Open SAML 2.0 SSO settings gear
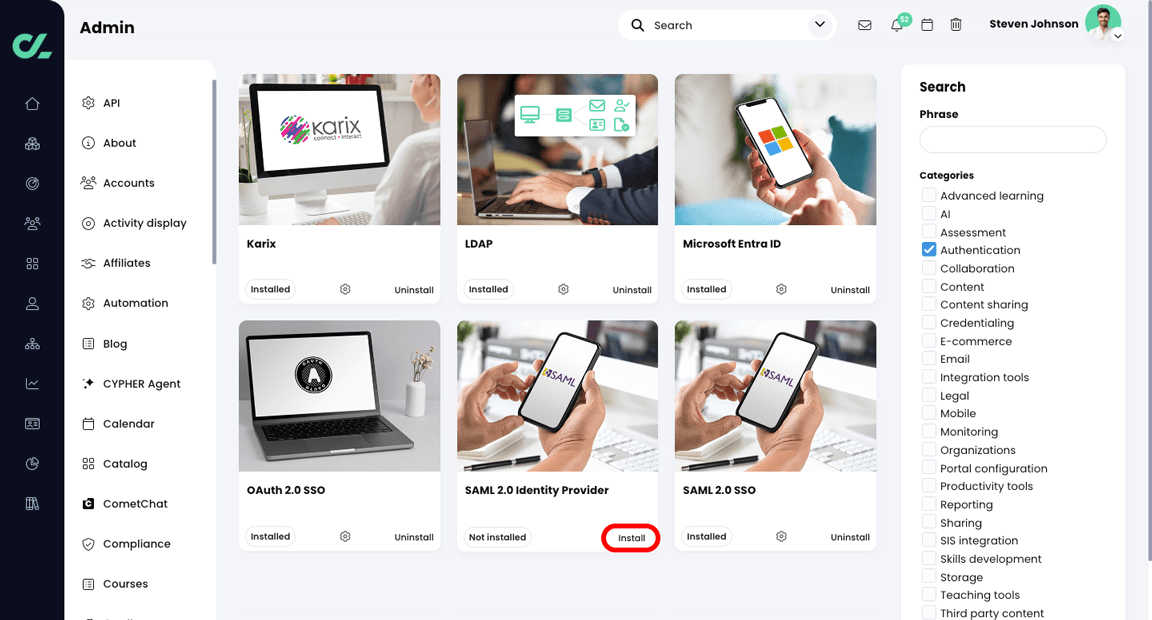Screen dimensions: 1152x620 [x=781, y=537]
